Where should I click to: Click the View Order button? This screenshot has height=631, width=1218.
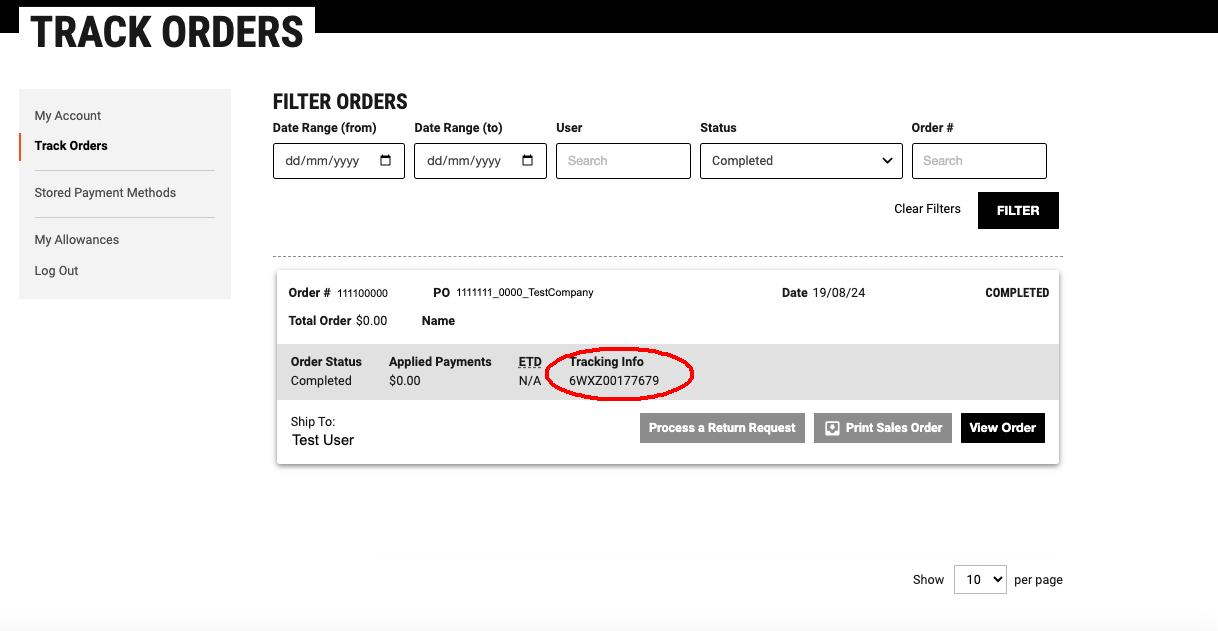(1003, 428)
